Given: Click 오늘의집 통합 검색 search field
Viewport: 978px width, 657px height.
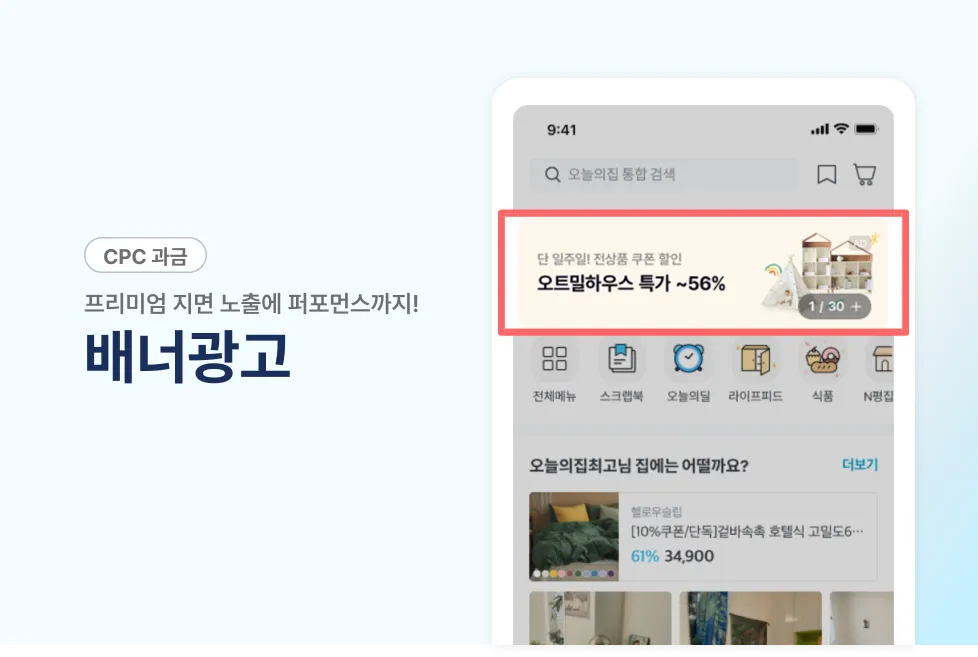Looking at the screenshot, I should tap(664, 174).
